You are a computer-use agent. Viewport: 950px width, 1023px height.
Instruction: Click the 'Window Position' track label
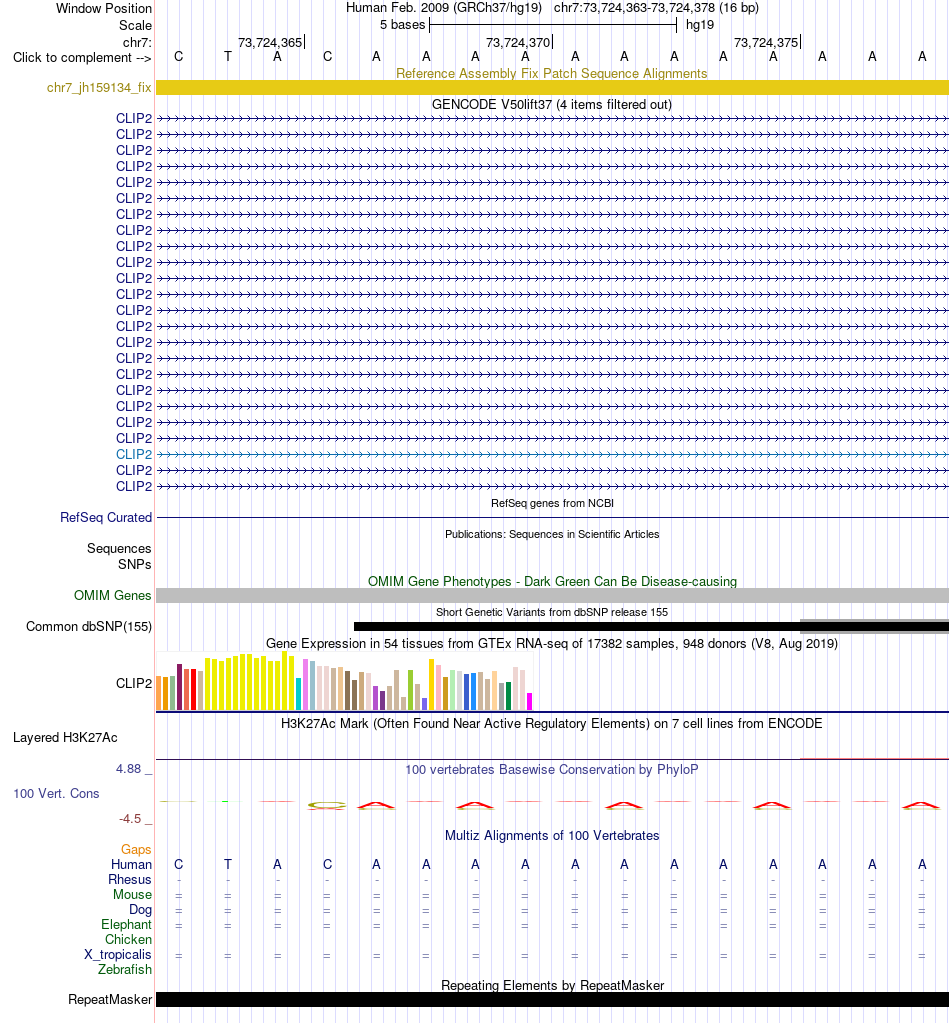104,8
